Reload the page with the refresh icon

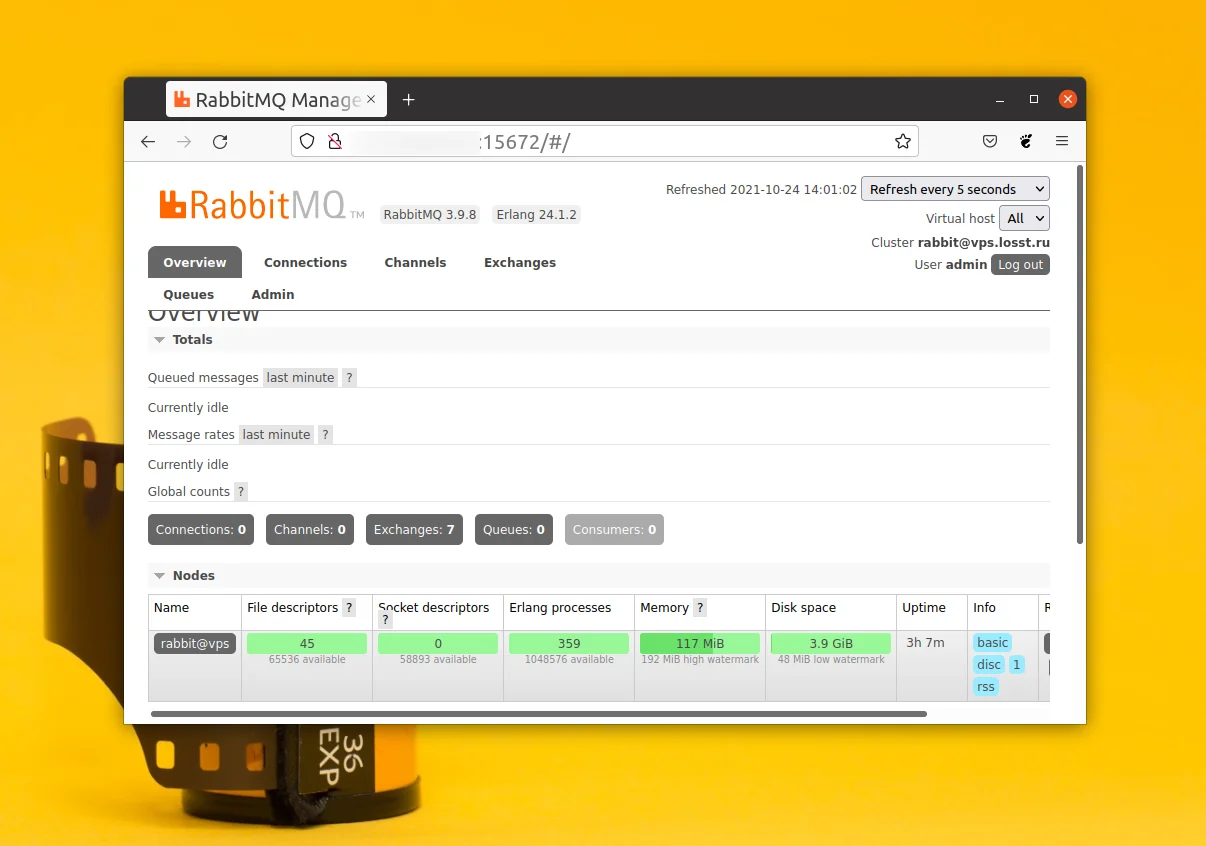(220, 142)
